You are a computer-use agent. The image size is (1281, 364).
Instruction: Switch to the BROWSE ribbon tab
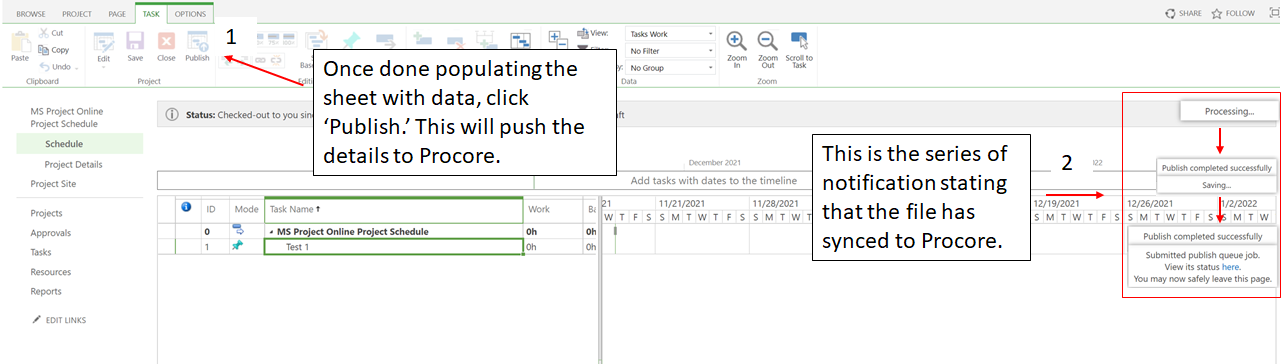coord(30,14)
